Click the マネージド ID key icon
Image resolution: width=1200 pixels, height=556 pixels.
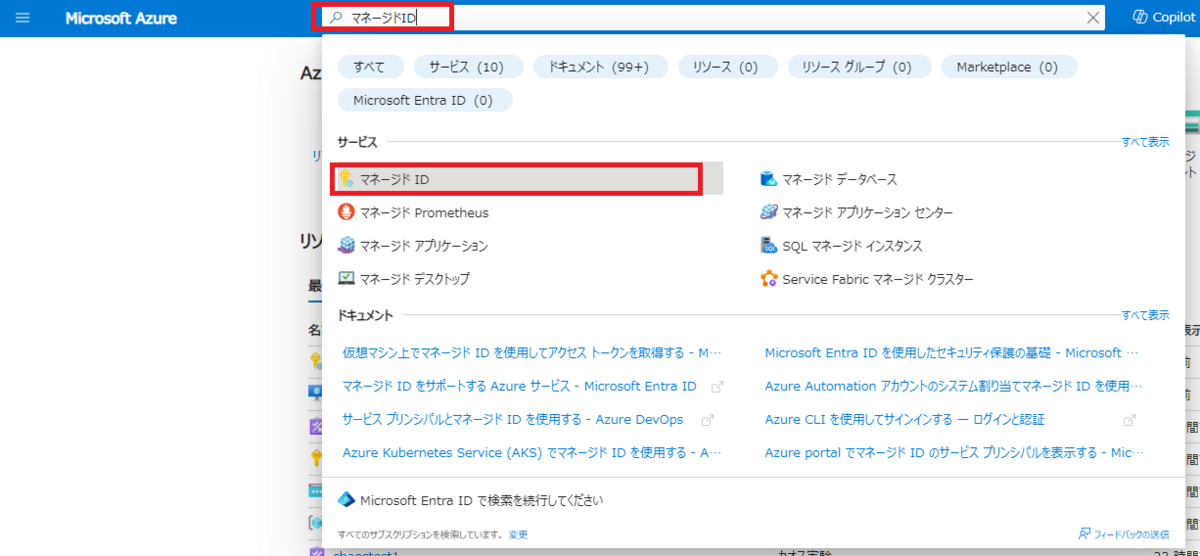pyautogui.click(x=346, y=179)
